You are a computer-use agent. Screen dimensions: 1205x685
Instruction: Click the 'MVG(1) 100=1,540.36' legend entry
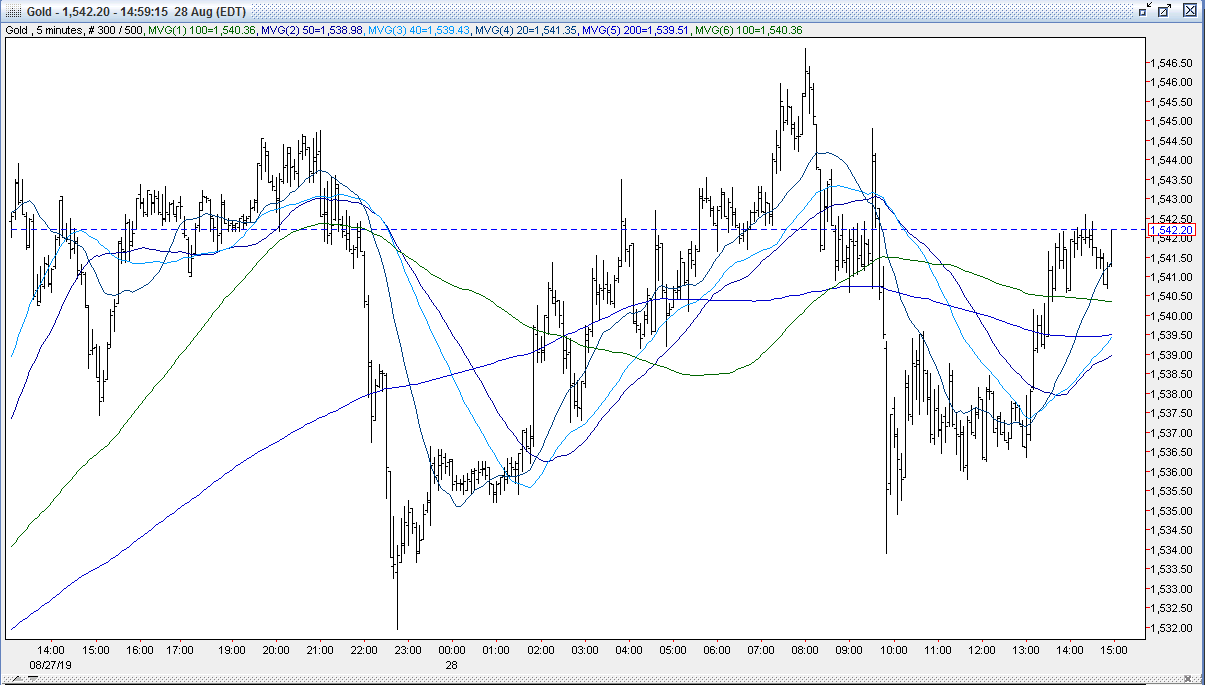coord(201,31)
